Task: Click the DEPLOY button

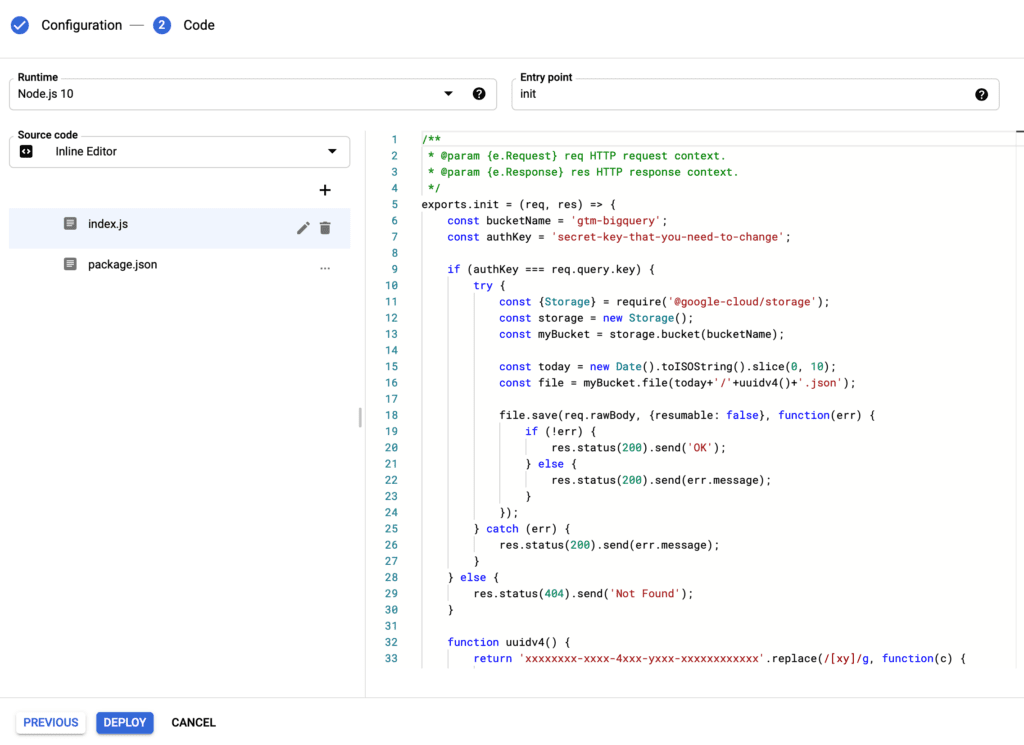Action: [x=125, y=722]
